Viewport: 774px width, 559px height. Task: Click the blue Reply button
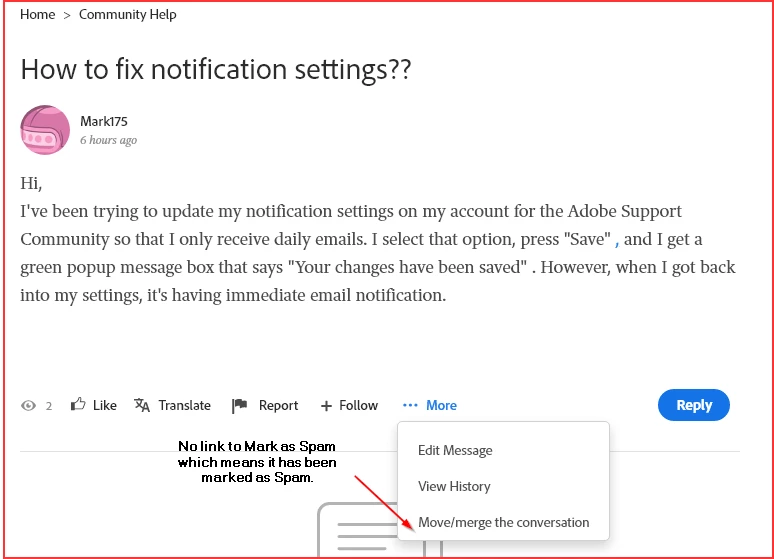694,405
